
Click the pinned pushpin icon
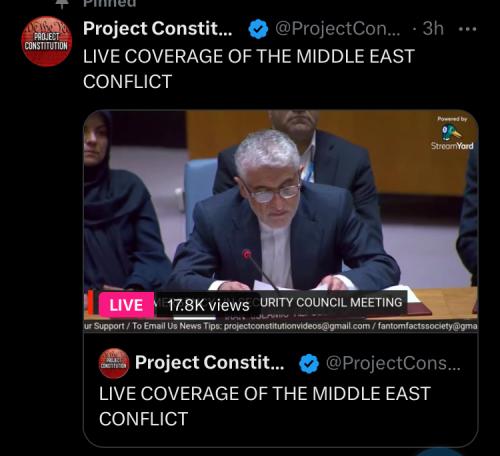62,3
